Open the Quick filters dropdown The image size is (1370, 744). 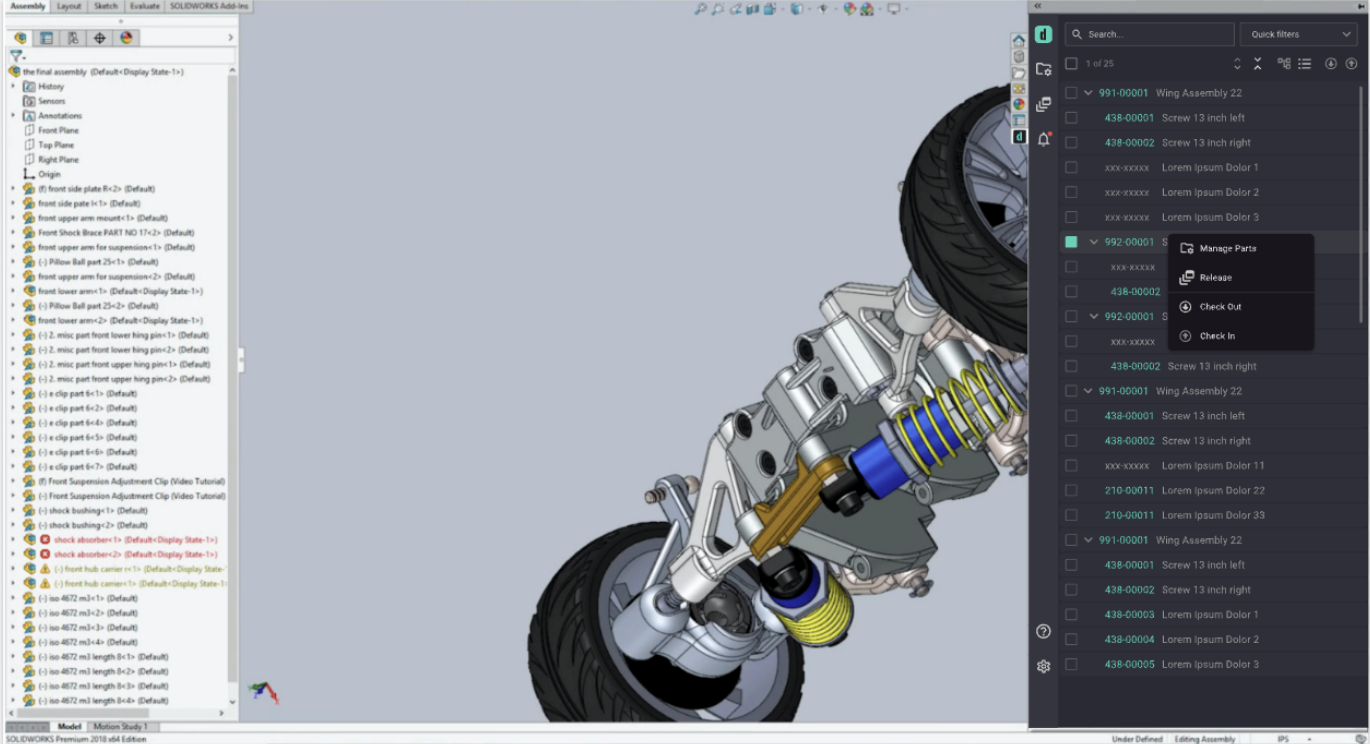pos(1298,34)
